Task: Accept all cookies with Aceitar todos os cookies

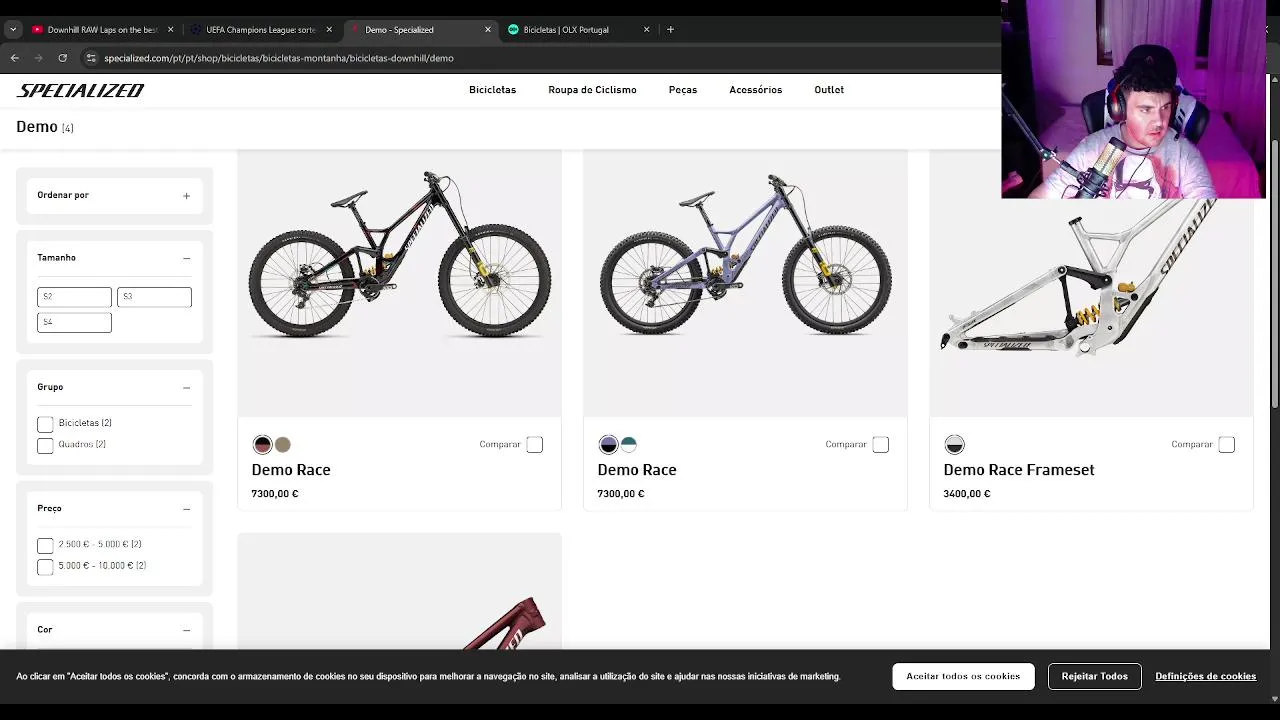Action: tap(963, 676)
